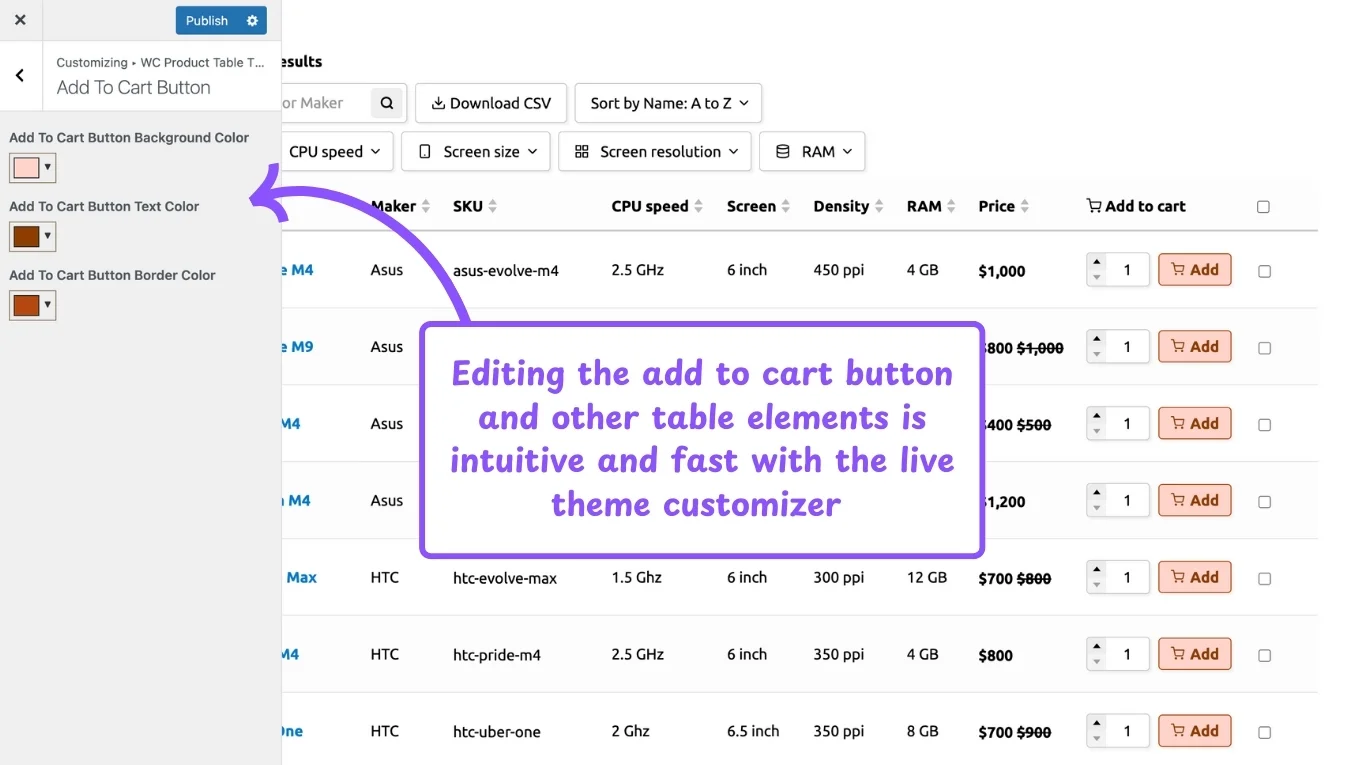Add asus-evolve-m4 to cart
1350x765 pixels.
click(1195, 270)
